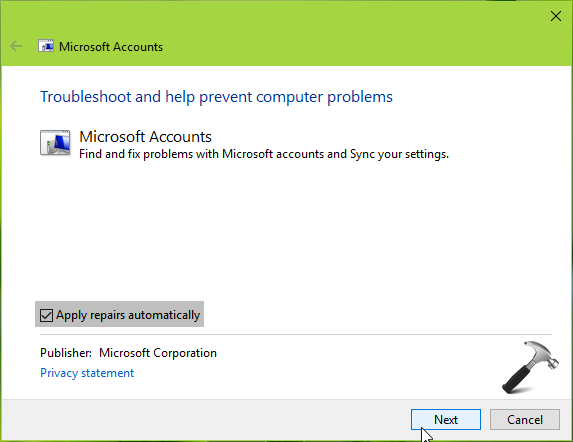Click the large Microsoft Accounts troubleshooter icon
Image resolution: width=573 pixels, height=442 pixels.
tap(55, 143)
